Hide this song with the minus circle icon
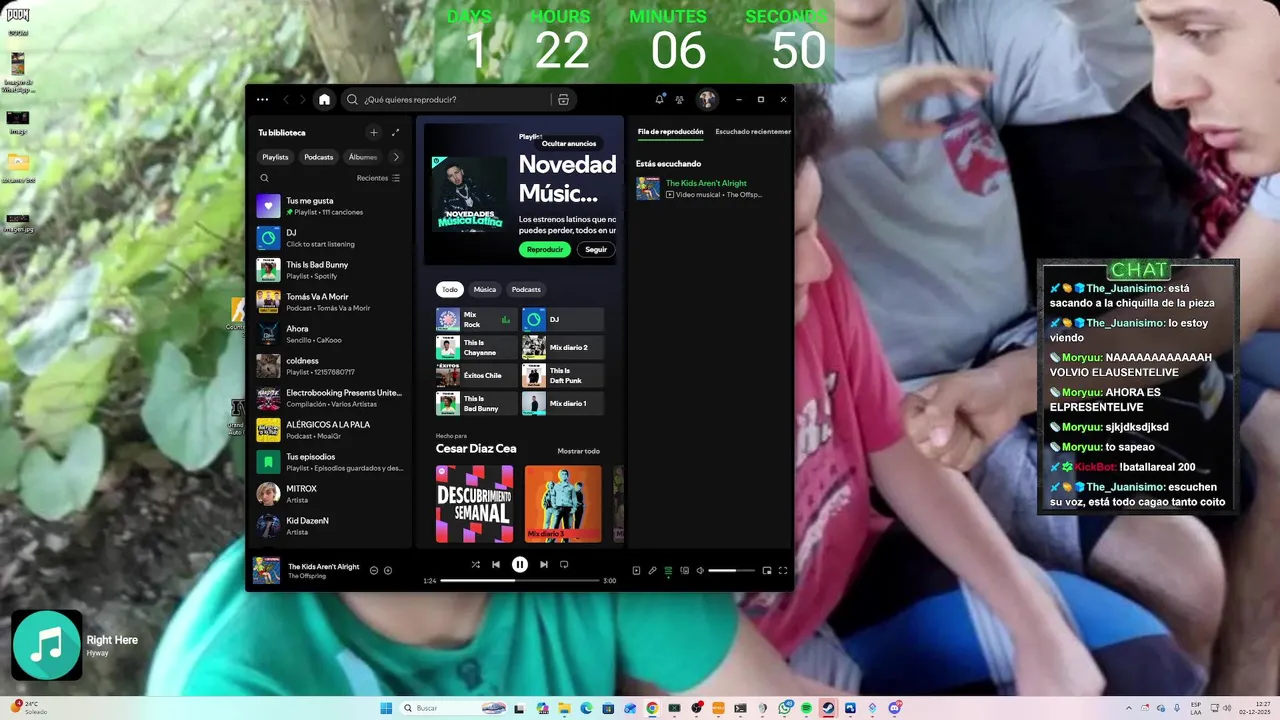 [374, 570]
